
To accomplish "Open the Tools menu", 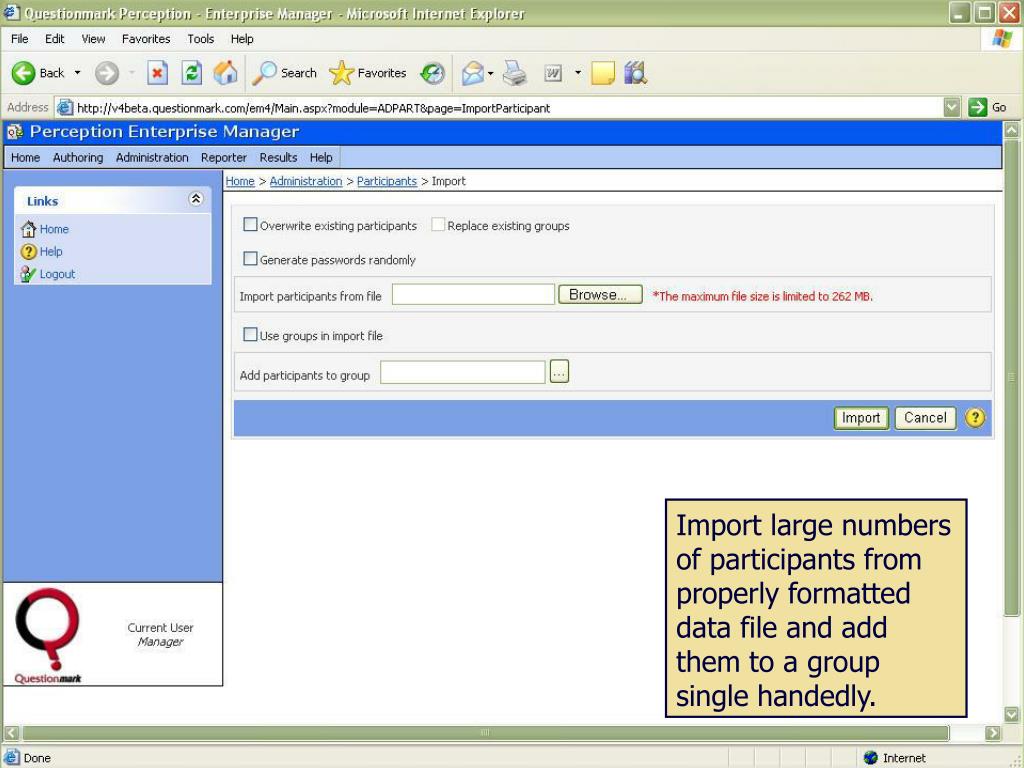I will pyautogui.click(x=200, y=39).
